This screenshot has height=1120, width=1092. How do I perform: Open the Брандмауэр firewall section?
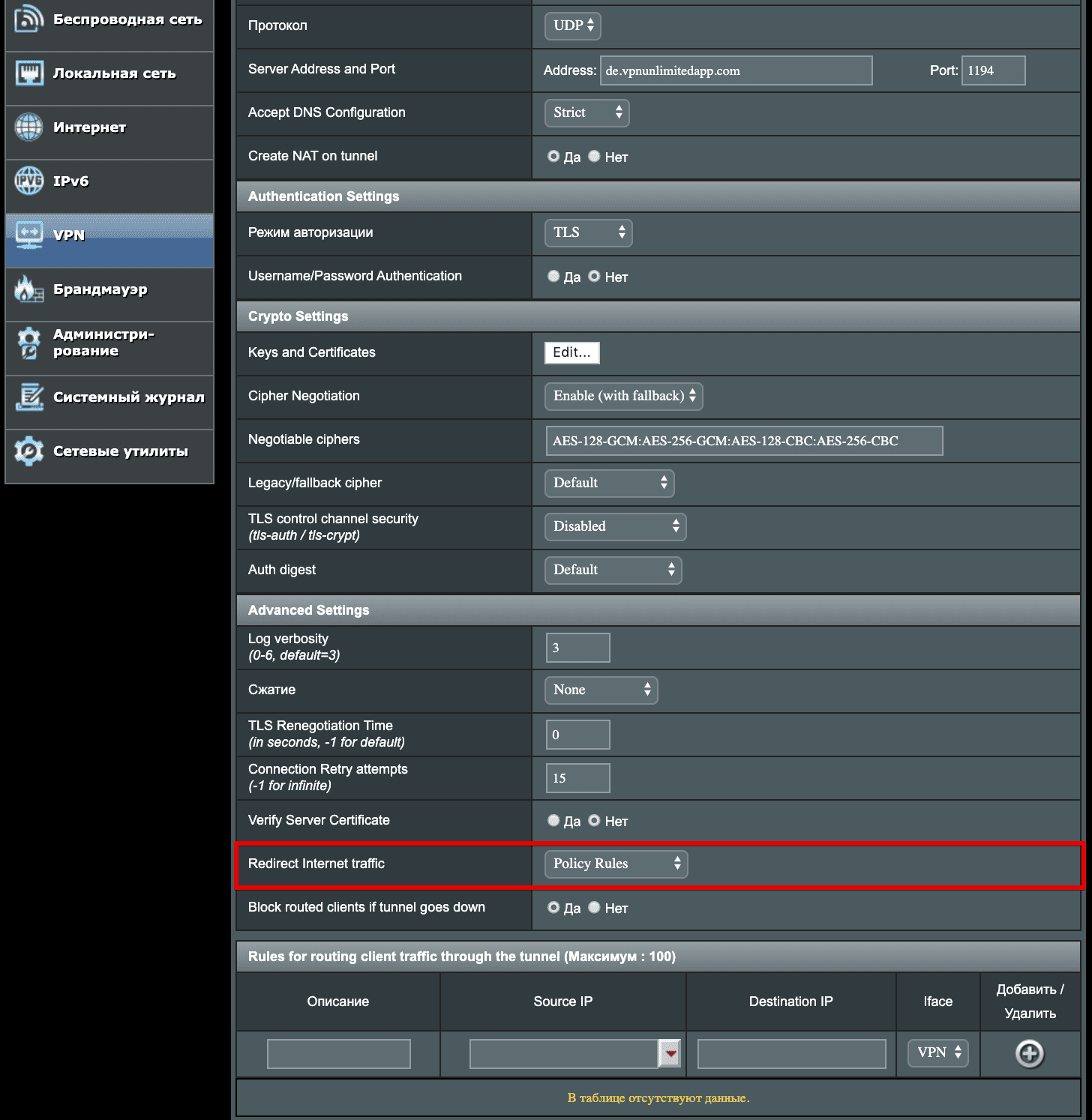(28, 290)
